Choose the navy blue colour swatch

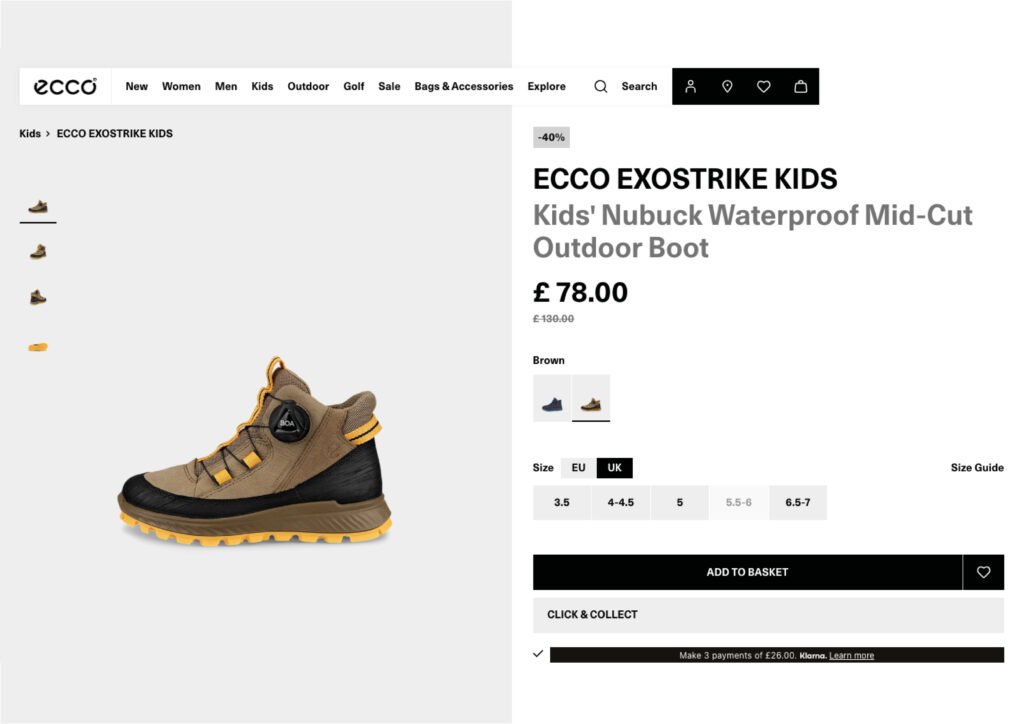[552, 398]
